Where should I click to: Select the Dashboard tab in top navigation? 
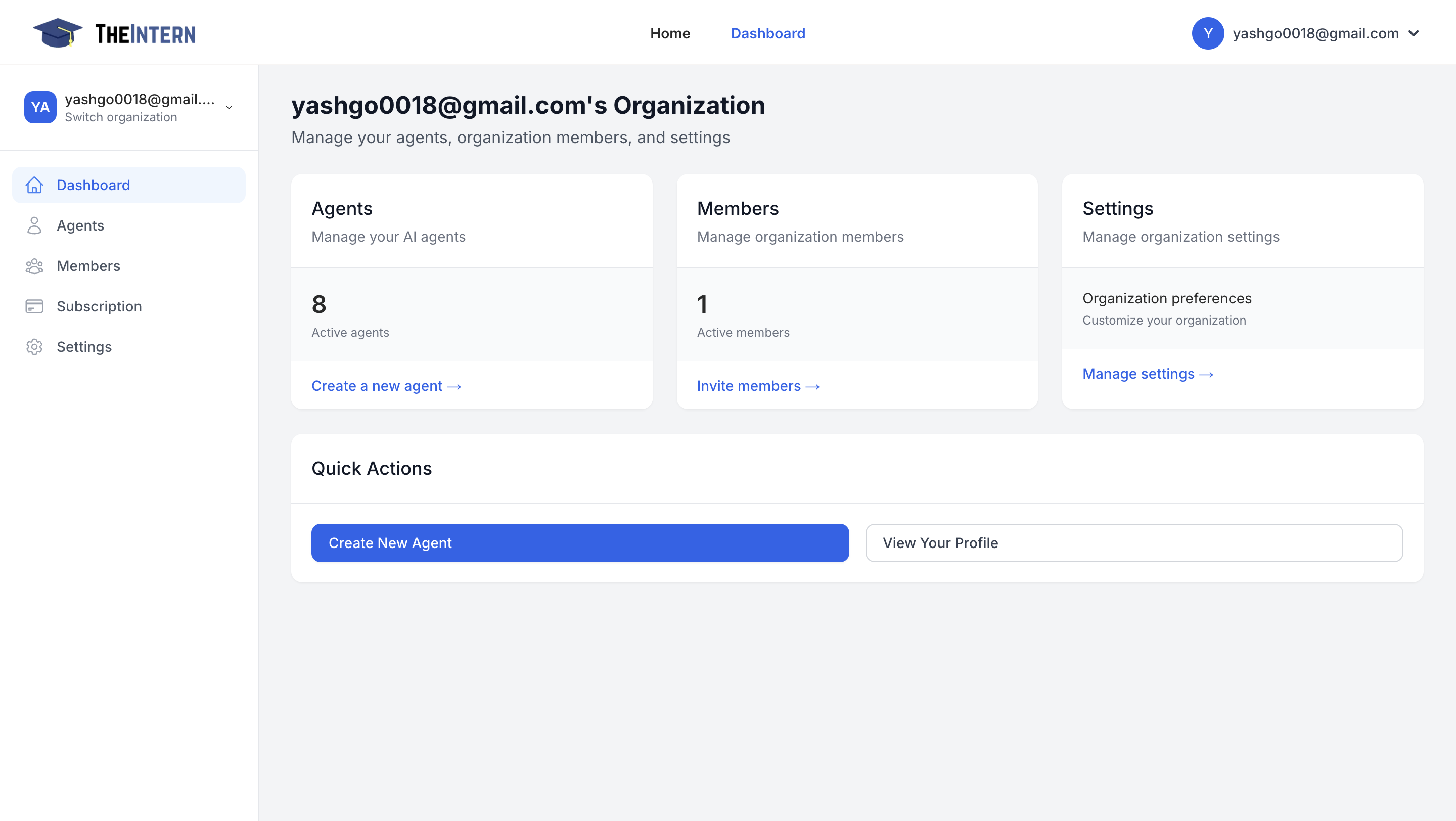point(767,33)
